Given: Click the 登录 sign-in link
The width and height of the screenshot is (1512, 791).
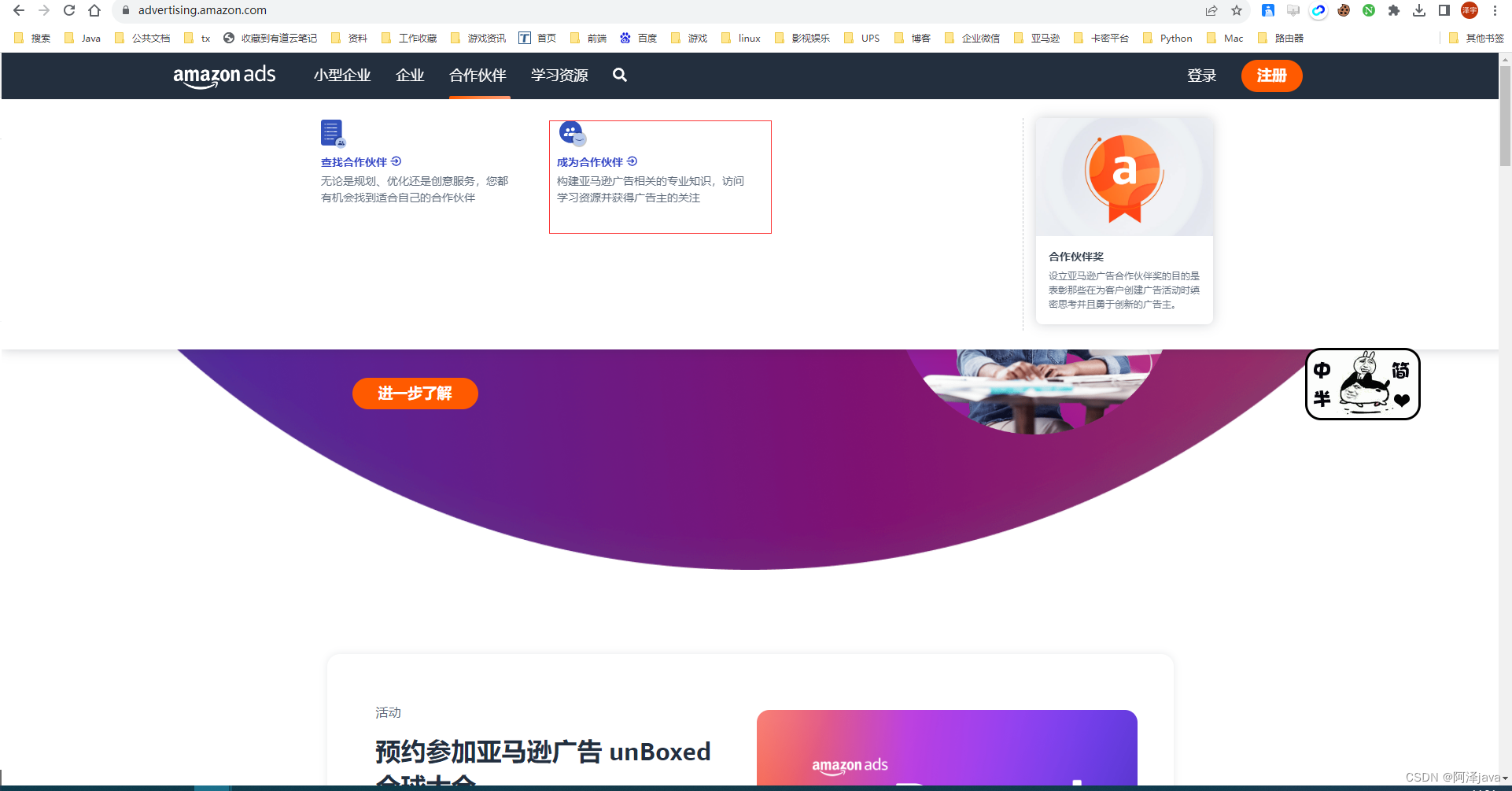Looking at the screenshot, I should (x=1201, y=76).
